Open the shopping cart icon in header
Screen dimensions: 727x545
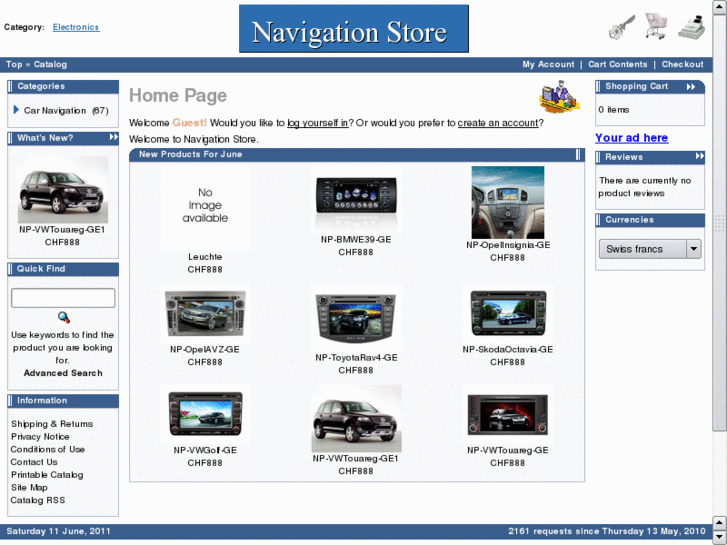coord(656,26)
